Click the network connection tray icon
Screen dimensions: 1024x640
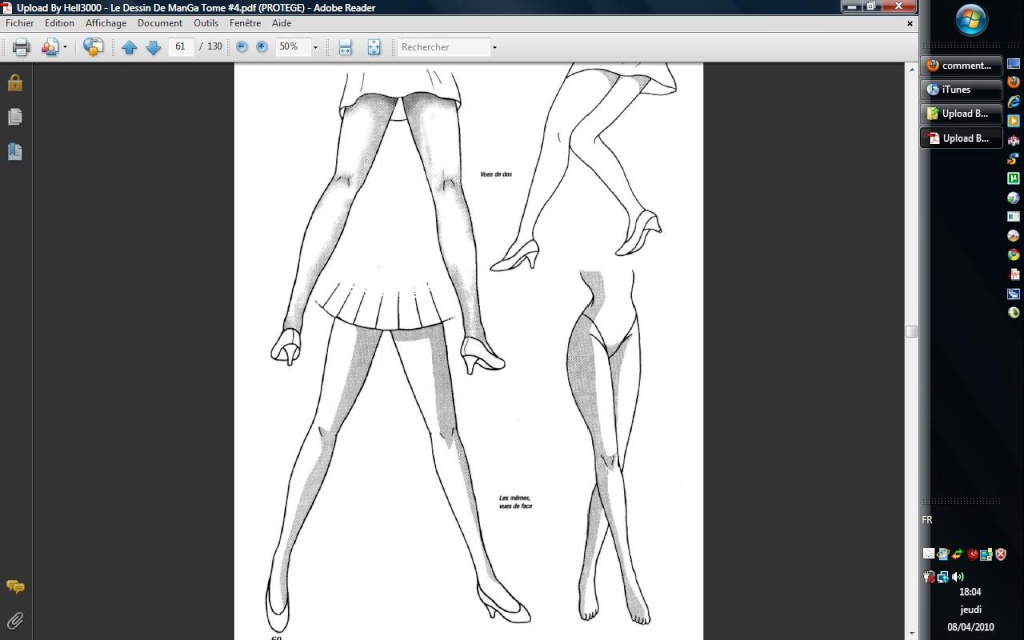(x=943, y=577)
